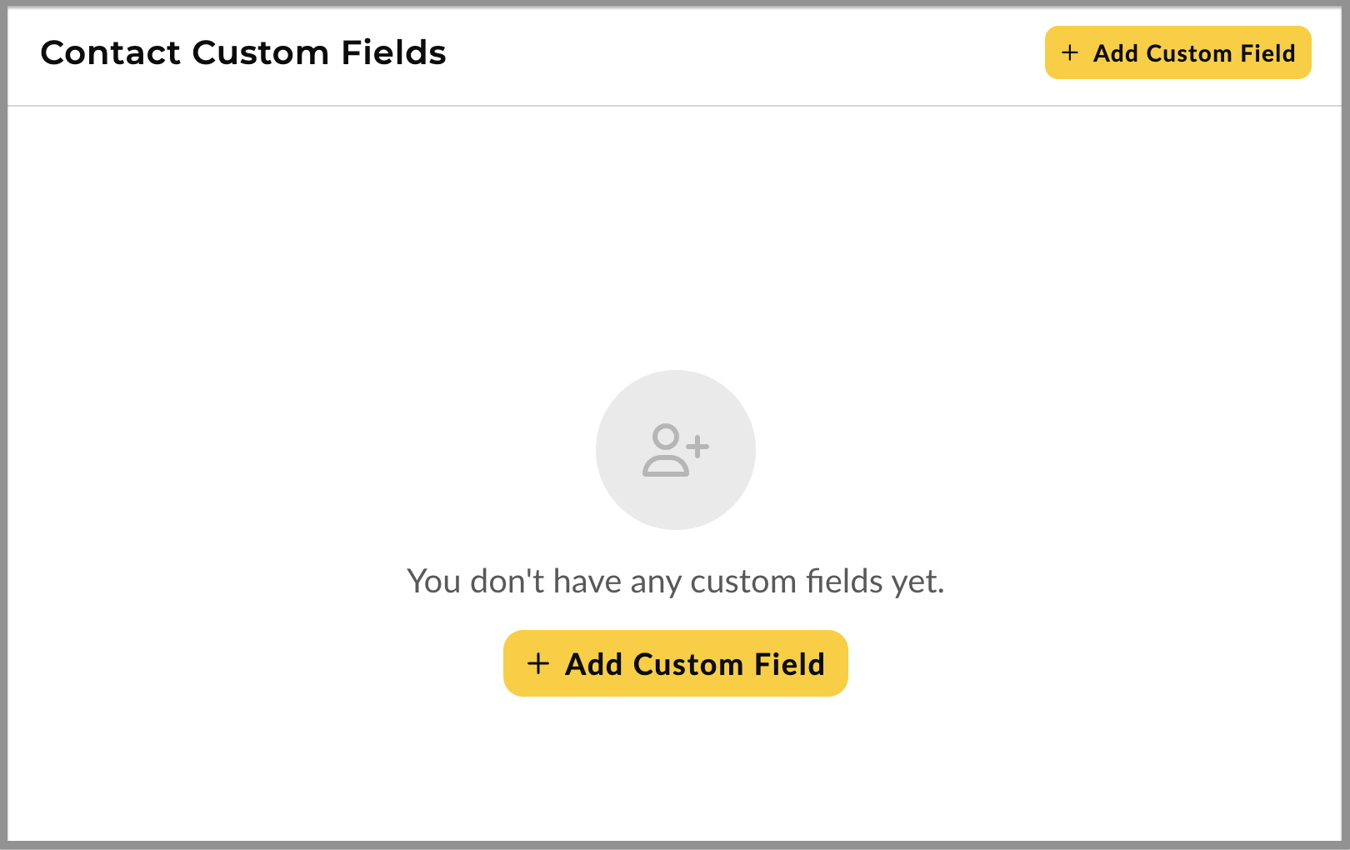Click 'You don't have any custom fields yet'
Image resolution: width=1350 pixels, height=850 pixels.
[x=676, y=580]
